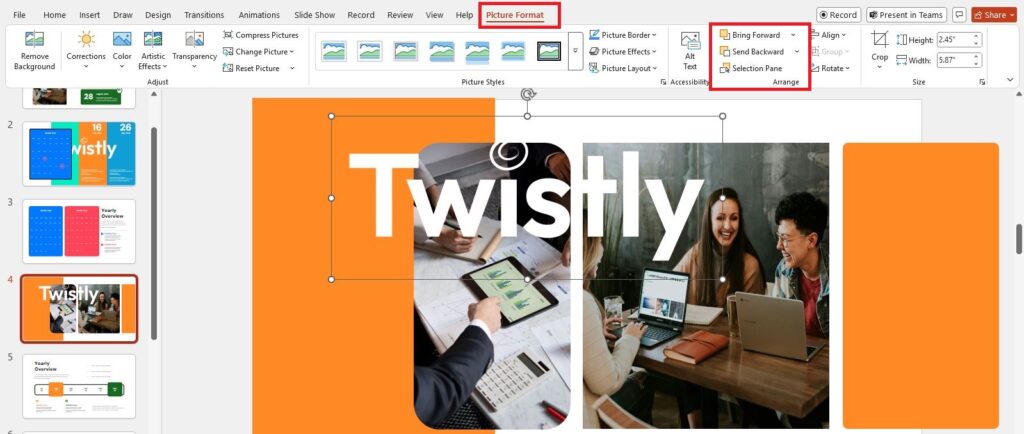Expand the arrow next to Reset Picture
This screenshot has width=1024, height=434.
pyautogui.click(x=292, y=68)
